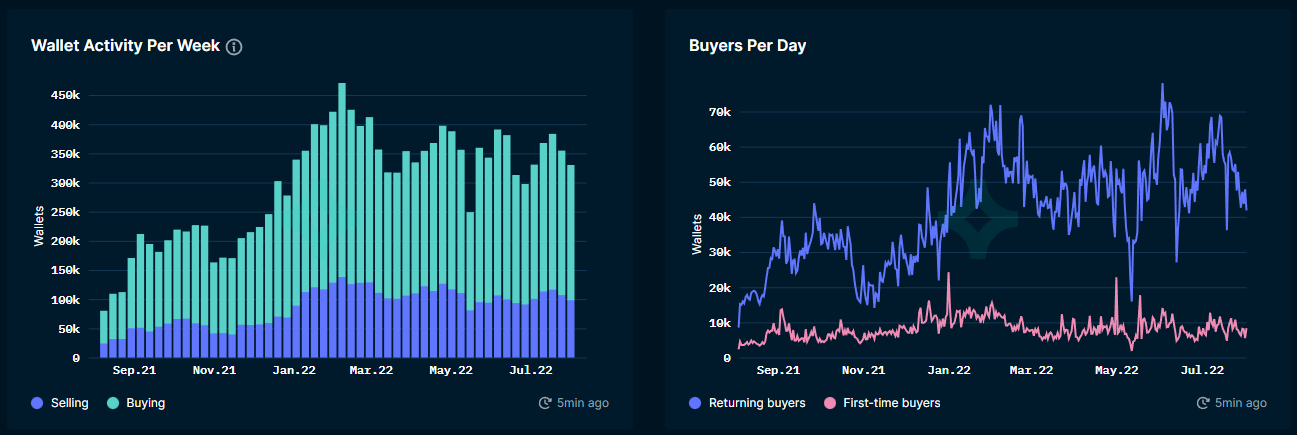1297x435 pixels.
Task: Click '5min ago' timestamp in Wallet Activity panel
Action: [583, 403]
